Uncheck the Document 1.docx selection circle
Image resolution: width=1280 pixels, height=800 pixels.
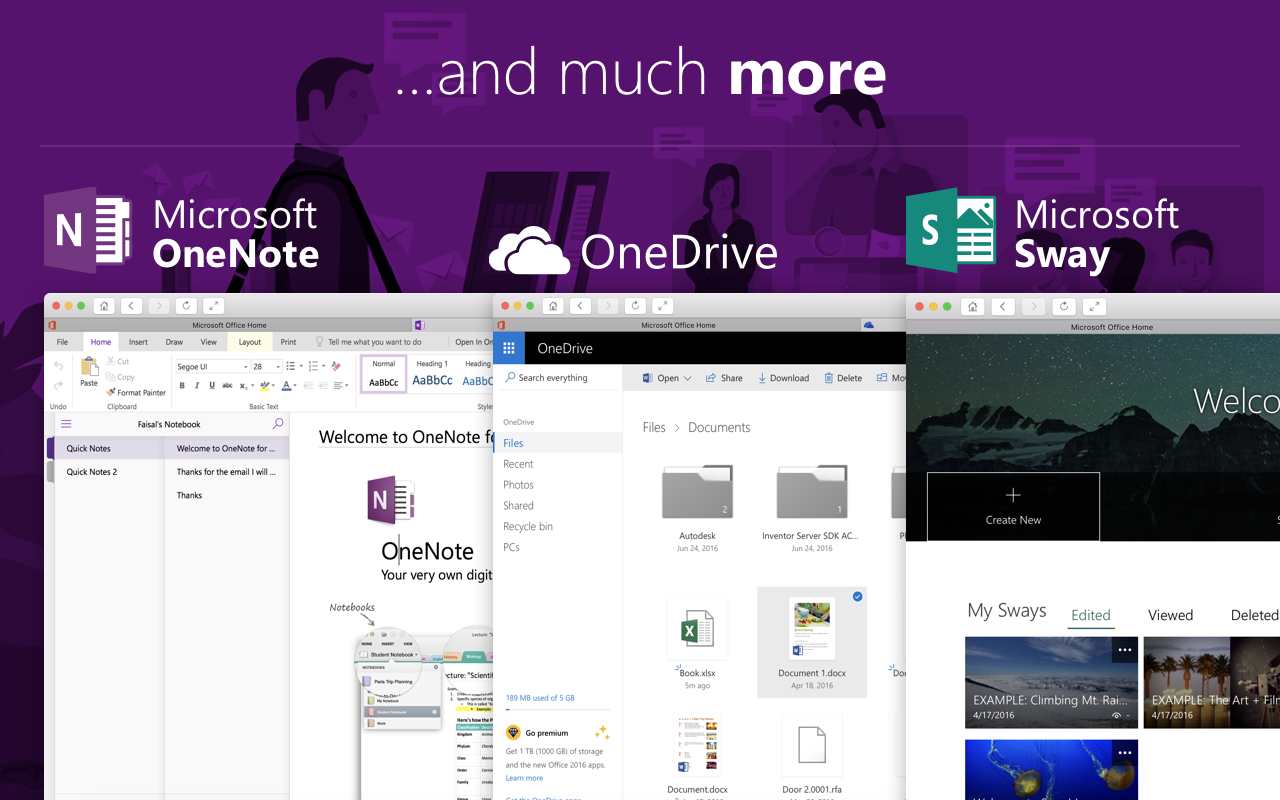tap(857, 597)
